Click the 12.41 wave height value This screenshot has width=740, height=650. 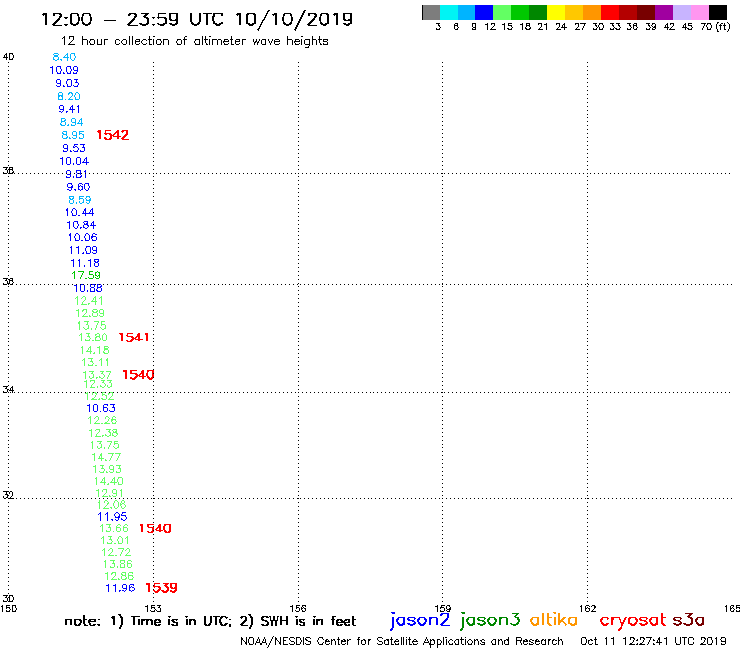(89, 301)
